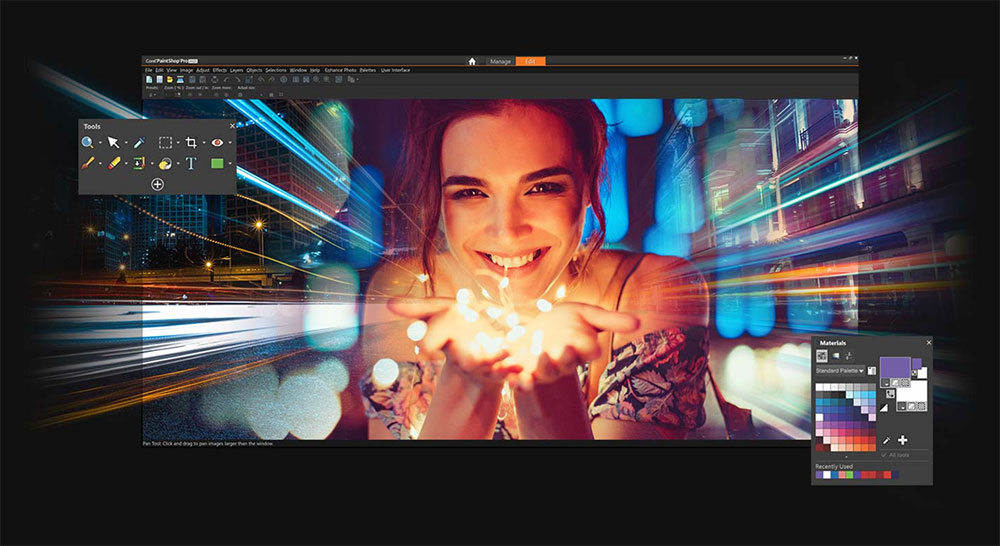The image size is (1000, 546).
Task: Open the Layers menu
Action: click(x=237, y=70)
